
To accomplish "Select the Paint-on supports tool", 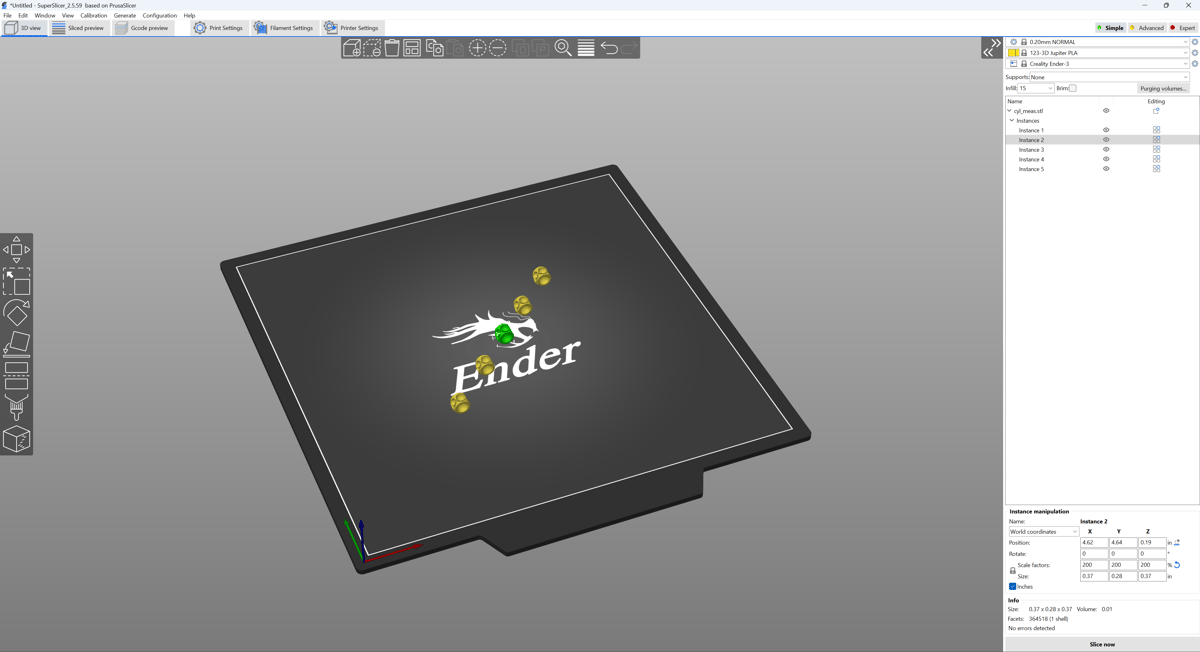I will (16, 407).
